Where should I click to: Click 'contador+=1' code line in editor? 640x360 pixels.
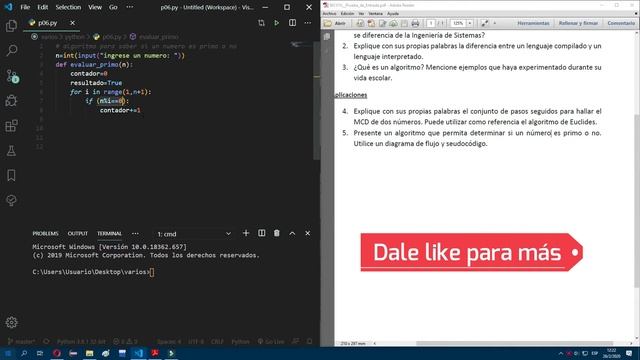pyautogui.click(x=120, y=110)
